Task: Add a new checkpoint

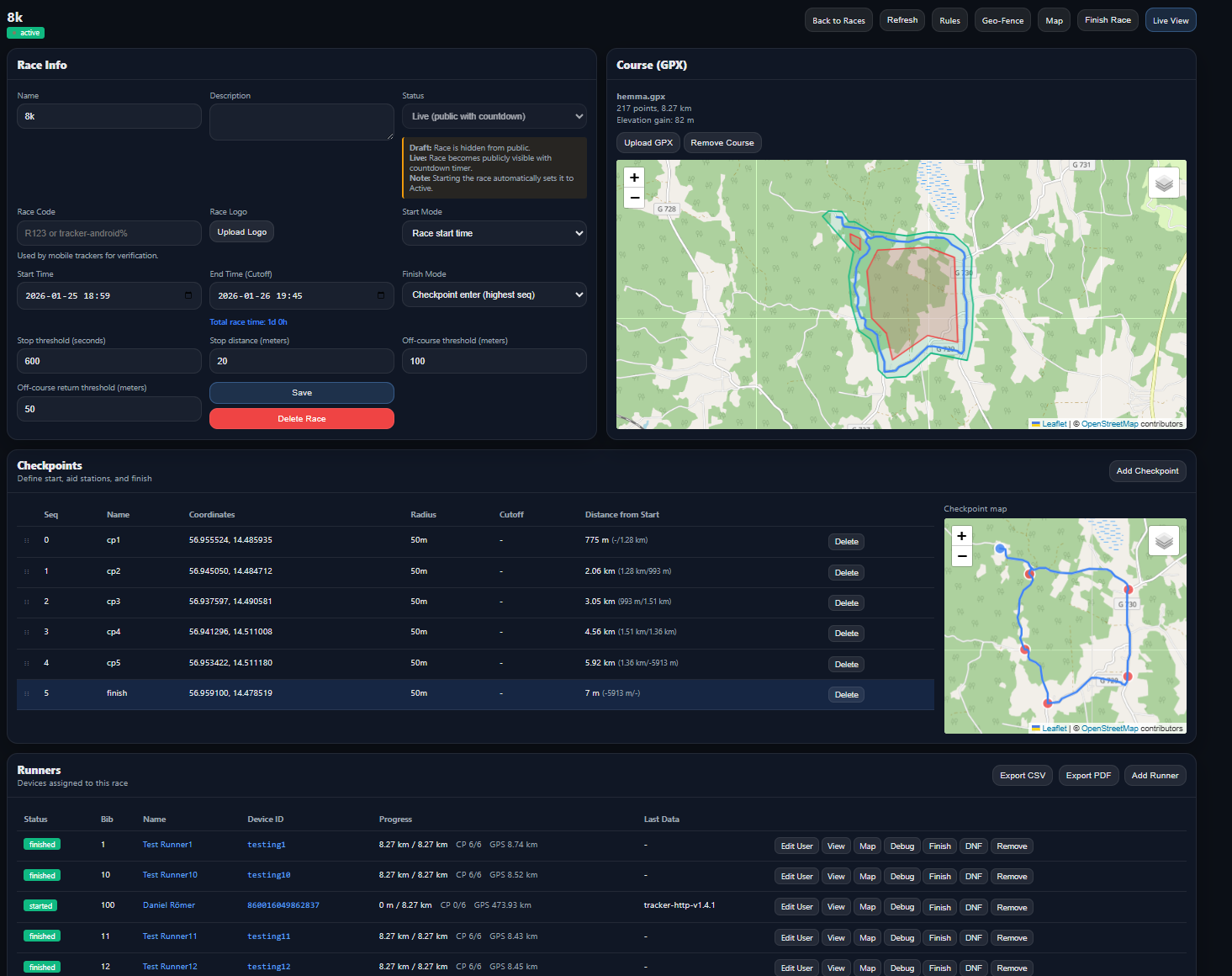Action: click(x=1147, y=470)
